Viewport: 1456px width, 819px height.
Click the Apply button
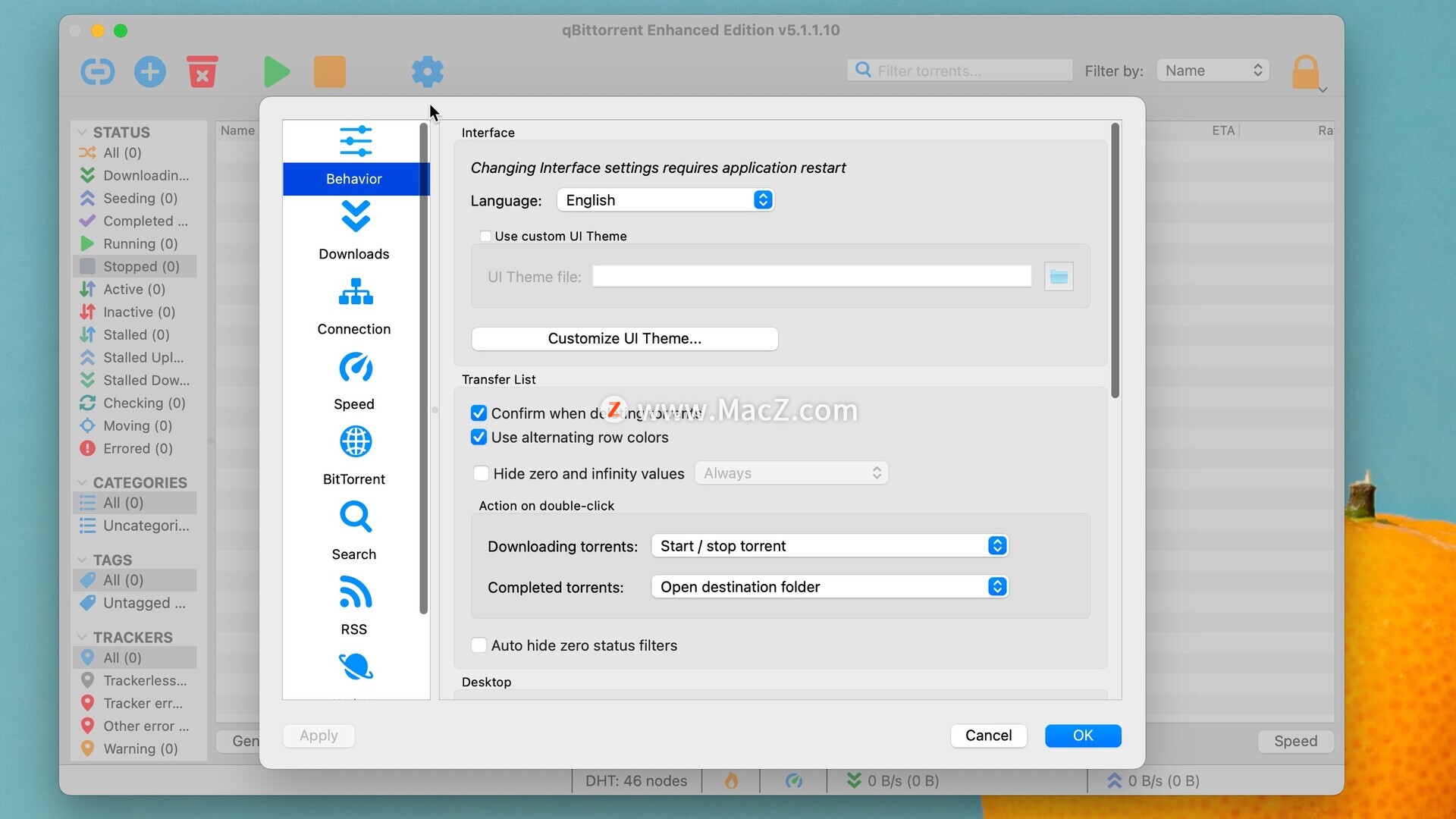pyautogui.click(x=318, y=736)
